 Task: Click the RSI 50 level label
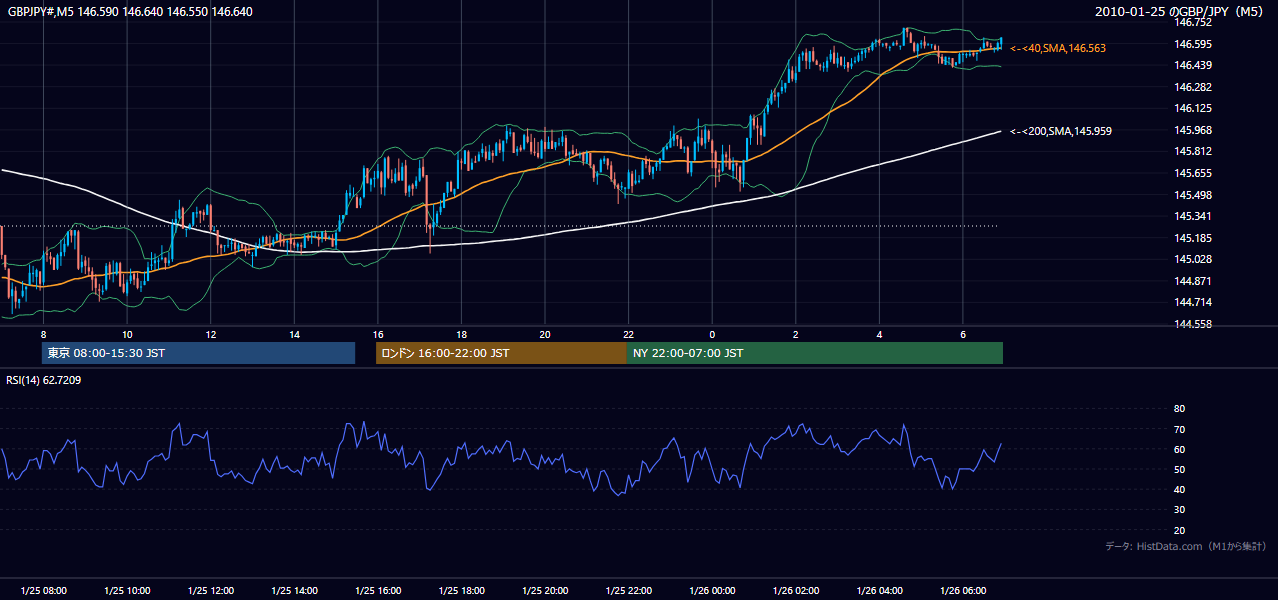(1179, 469)
